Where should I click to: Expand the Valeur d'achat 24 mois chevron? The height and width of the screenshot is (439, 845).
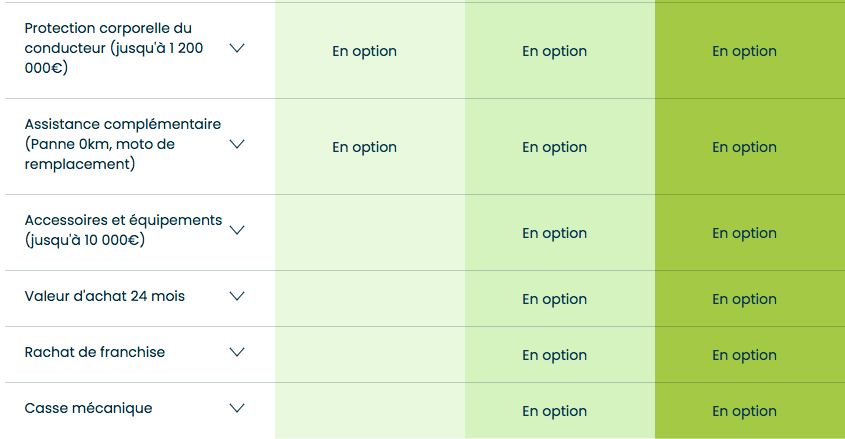(x=237, y=296)
